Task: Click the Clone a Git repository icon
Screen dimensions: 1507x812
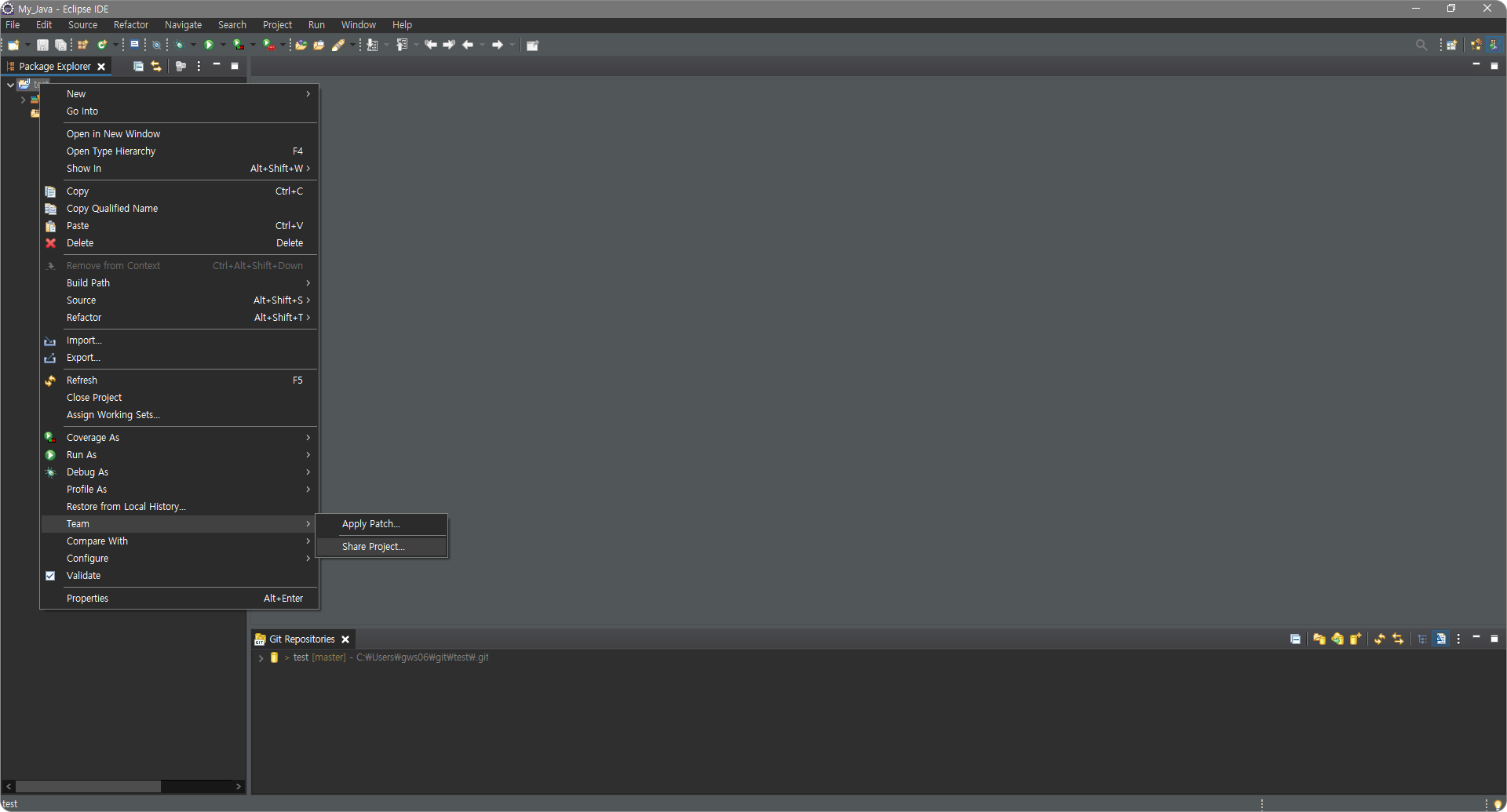Action: pos(1337,639)
